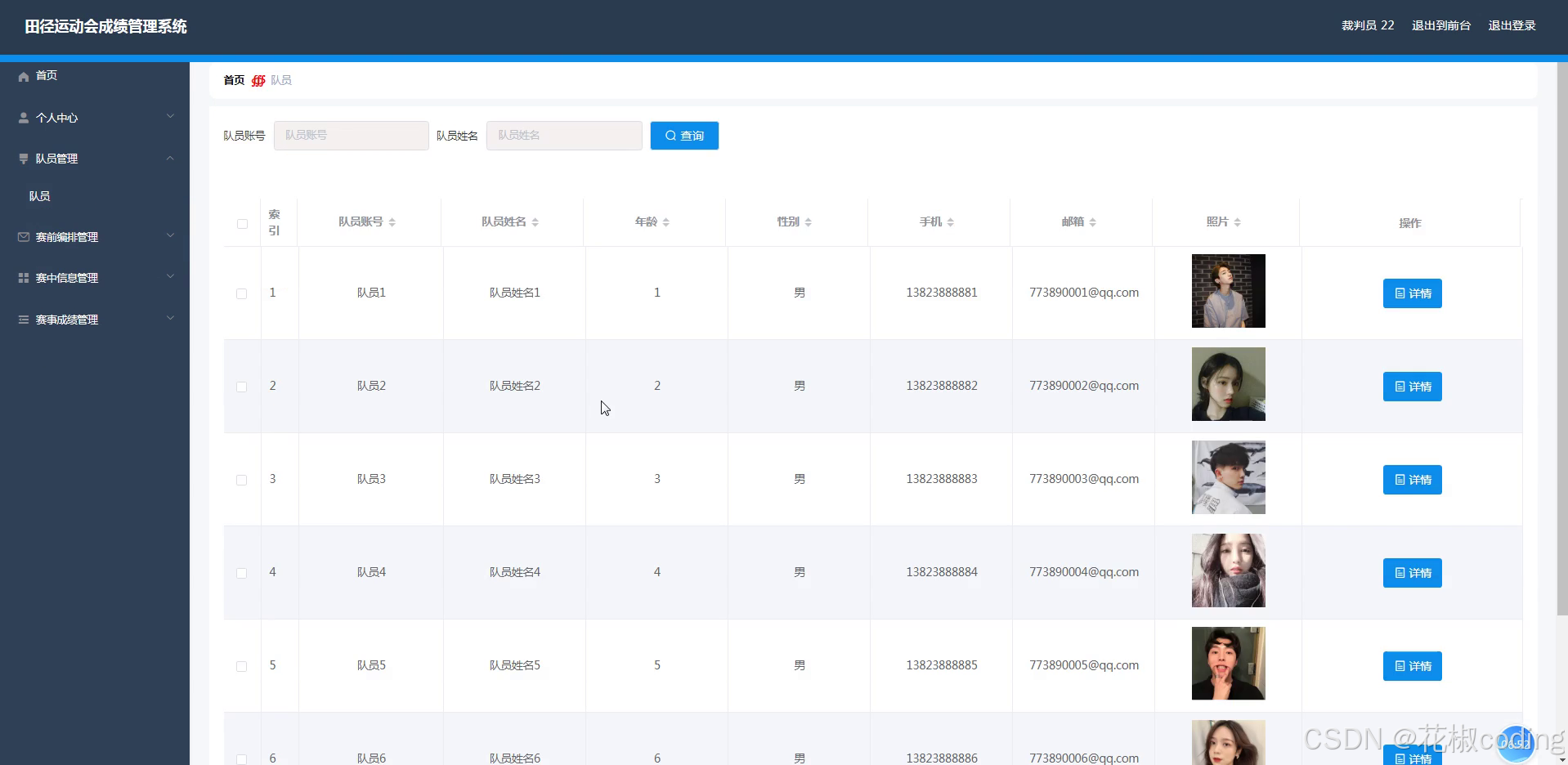The height and width of the screenshot is (765, 1568).
Task: Open 队员1 photo thumbnail
Action: click(1228, 291)
